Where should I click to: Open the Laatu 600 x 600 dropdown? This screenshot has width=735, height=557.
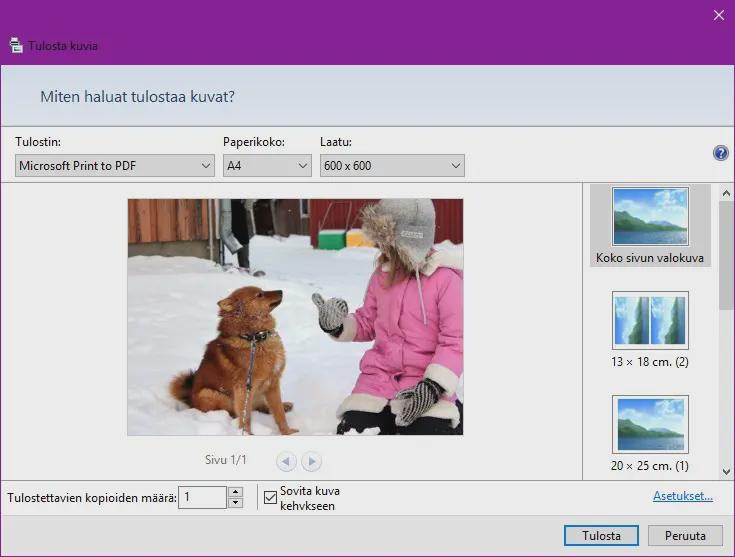[392, 166]
